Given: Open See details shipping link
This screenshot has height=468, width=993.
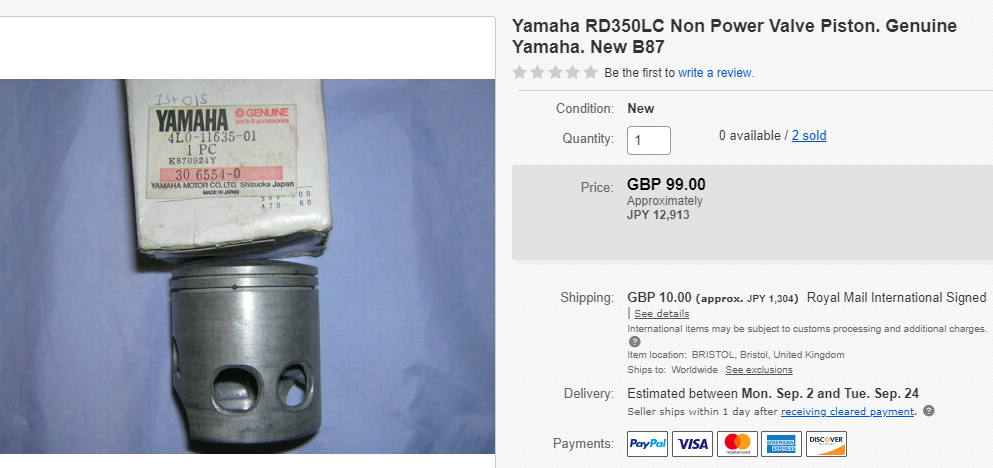Looking at the screenshot, I should (x=662, y=313).
